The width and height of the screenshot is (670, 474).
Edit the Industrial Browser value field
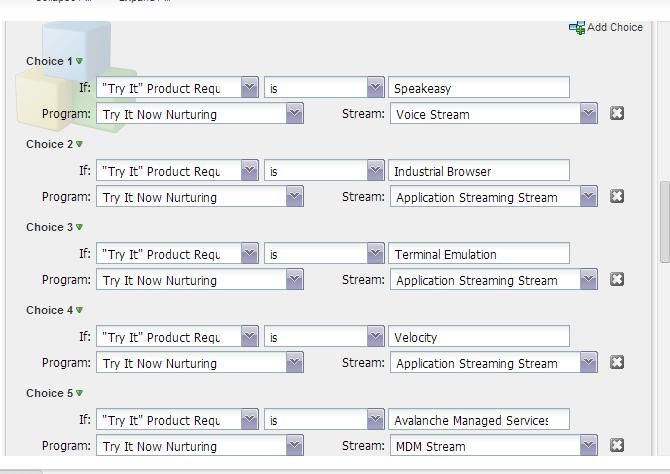[478, 171]
